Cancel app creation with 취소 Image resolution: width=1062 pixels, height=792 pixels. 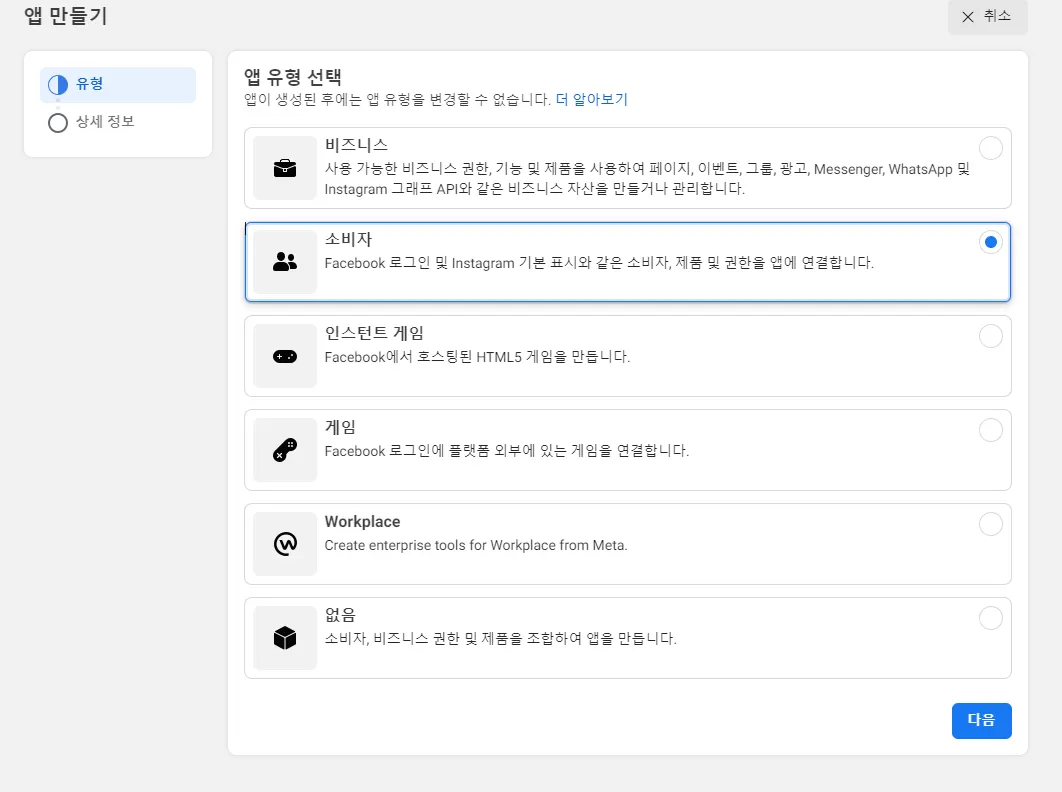986,16
